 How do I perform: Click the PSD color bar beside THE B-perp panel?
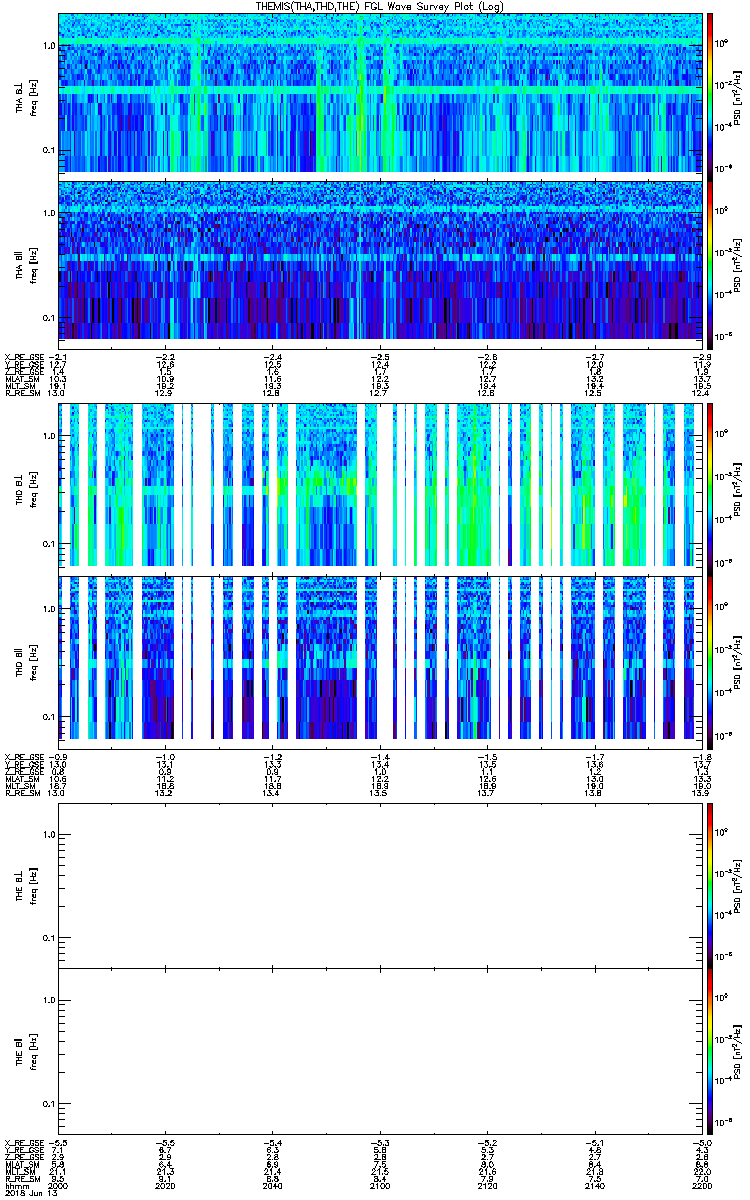710,884
